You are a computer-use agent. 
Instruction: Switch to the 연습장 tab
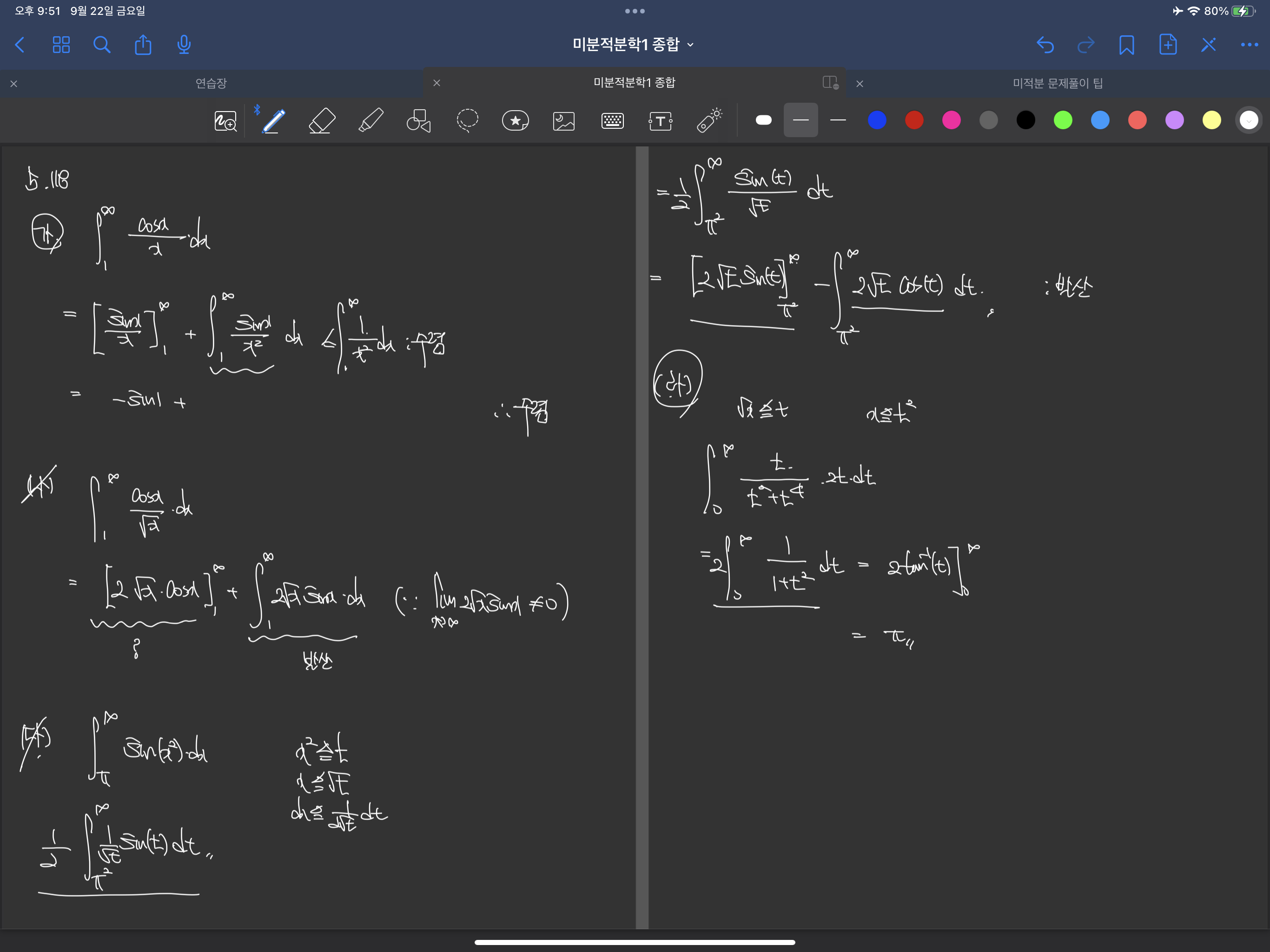coord(211,83)
